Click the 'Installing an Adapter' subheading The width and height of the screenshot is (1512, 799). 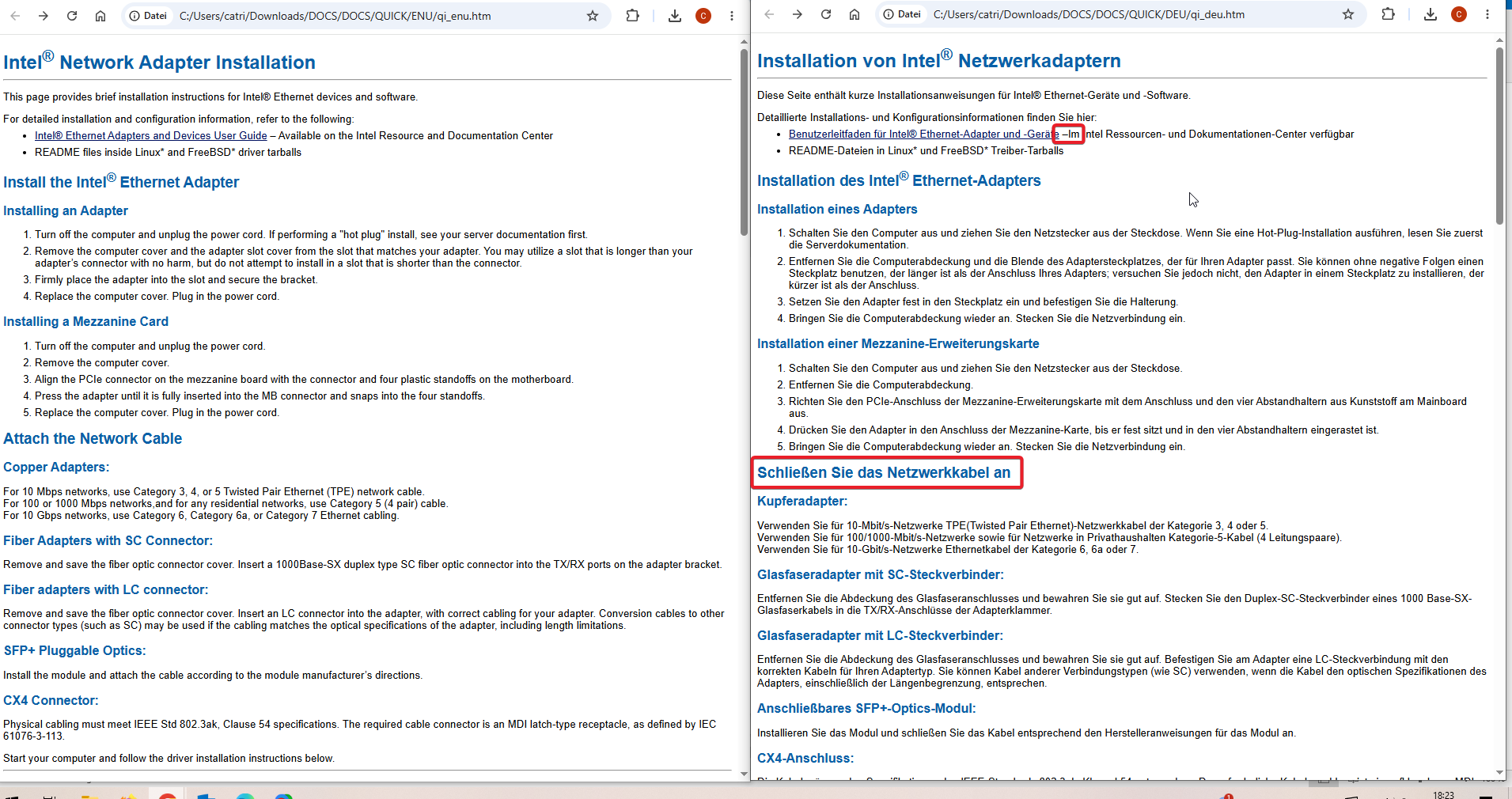coord(66,210)
